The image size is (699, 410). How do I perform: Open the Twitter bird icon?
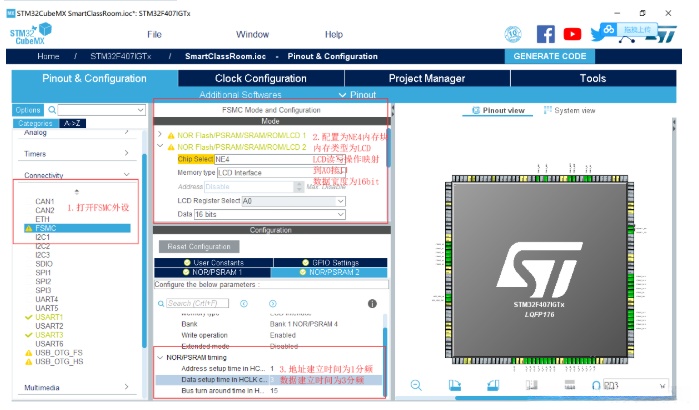point(596,35)
